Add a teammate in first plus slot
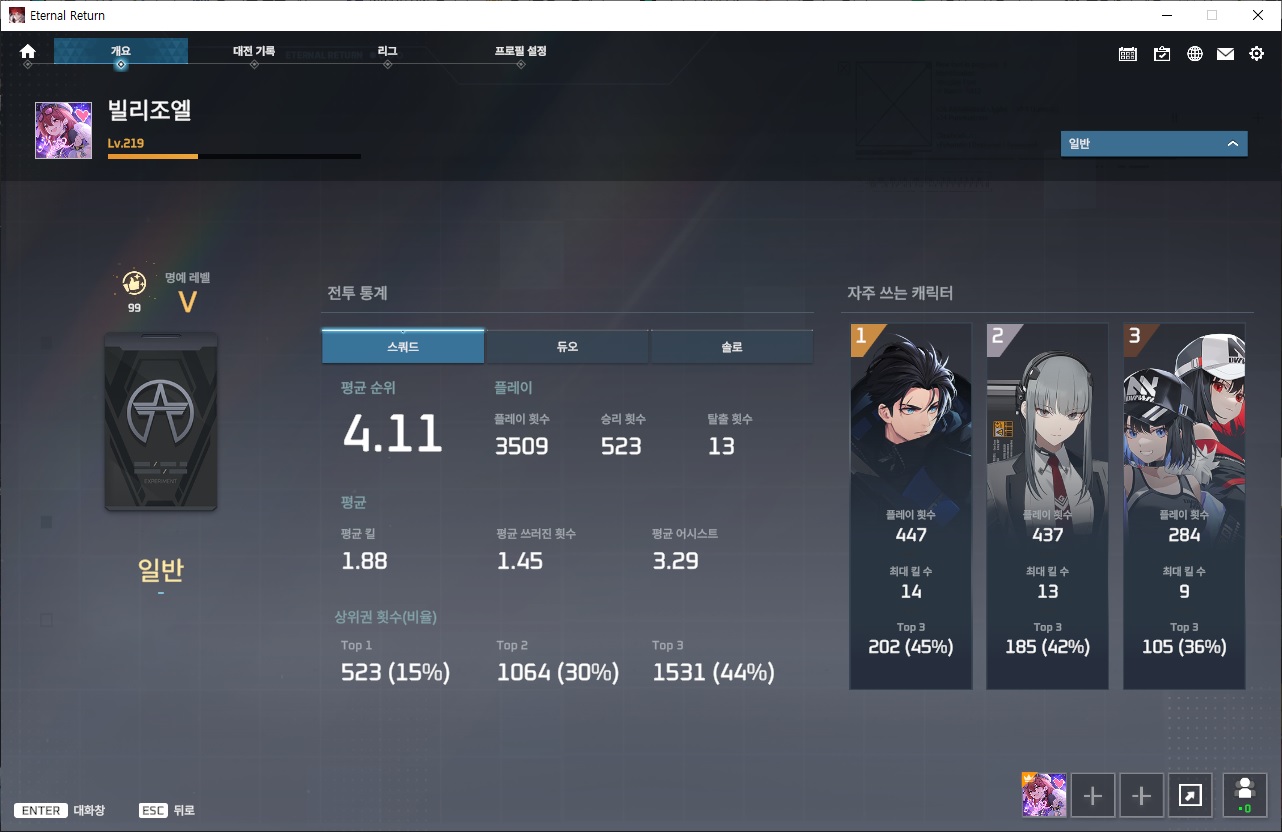Image resolution: width=1282 pixels, height=832 pixels. point(1093,796)
